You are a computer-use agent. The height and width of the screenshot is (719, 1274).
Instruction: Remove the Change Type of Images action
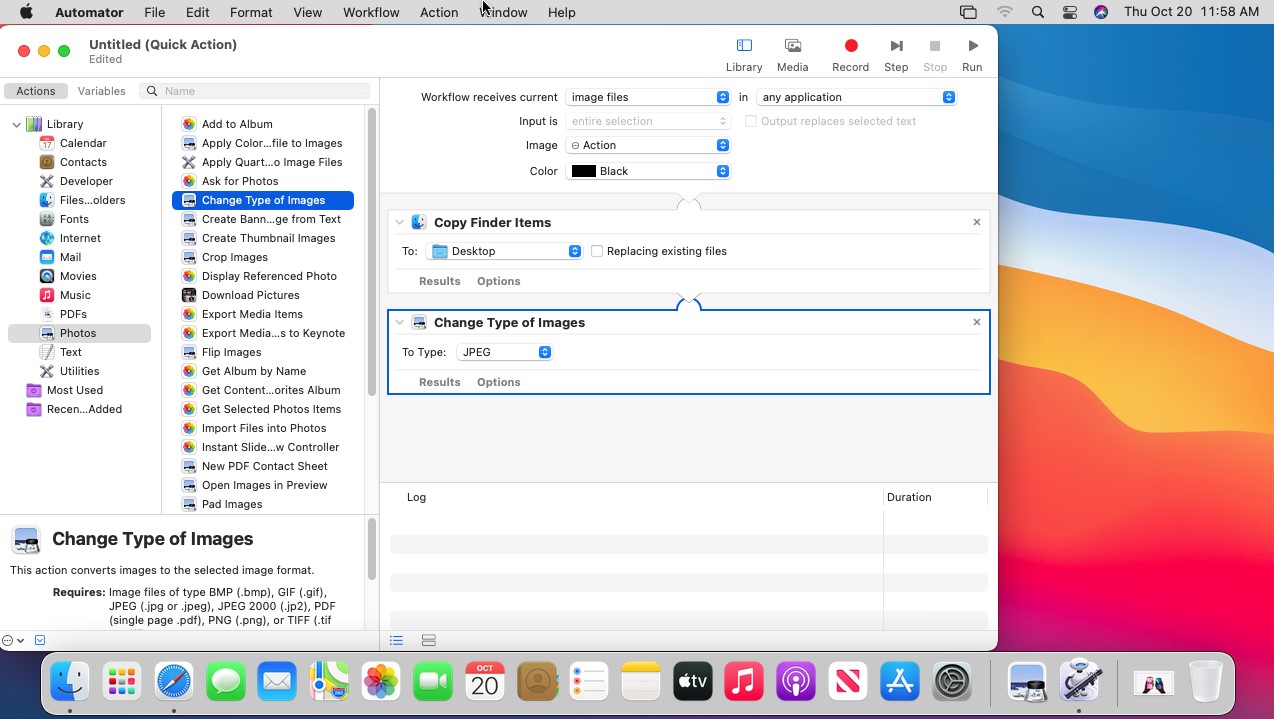point(977,322)
